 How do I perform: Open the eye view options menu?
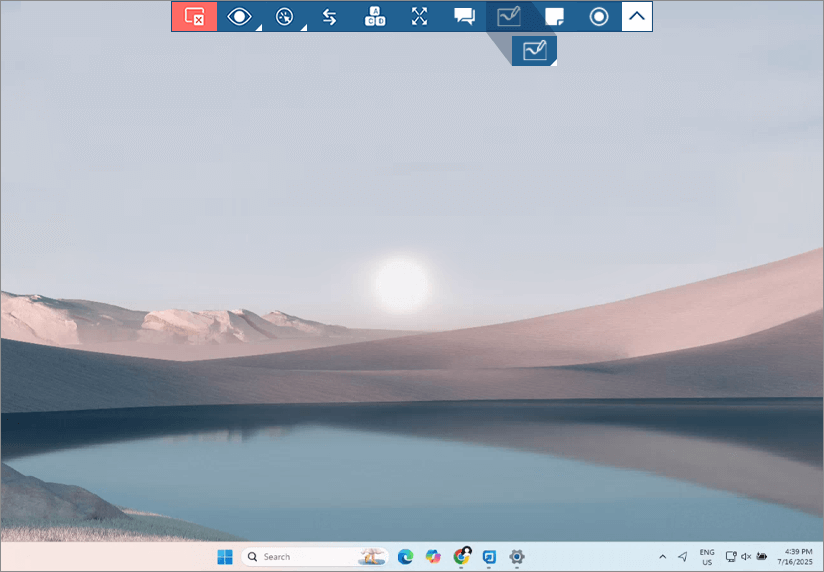[x=239, y=16]
